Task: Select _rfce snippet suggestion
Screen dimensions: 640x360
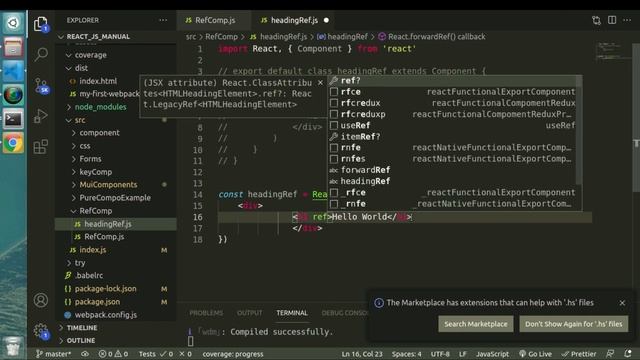Action: [453, 192]
